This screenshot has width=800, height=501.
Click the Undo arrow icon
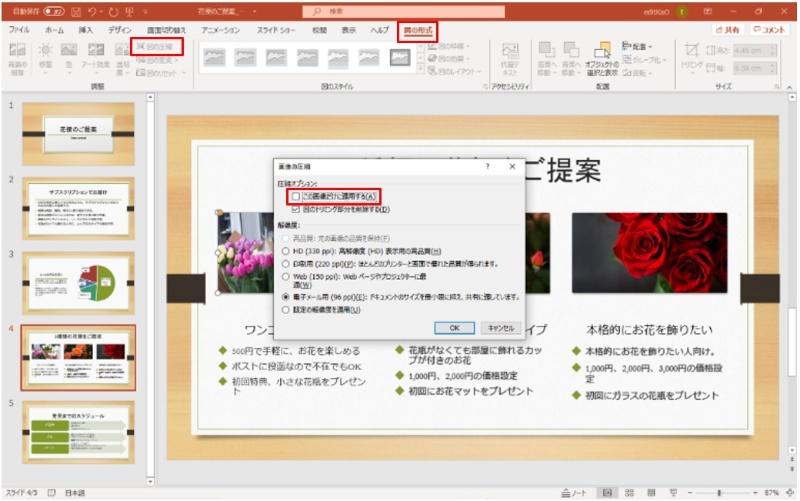point(92,11)
